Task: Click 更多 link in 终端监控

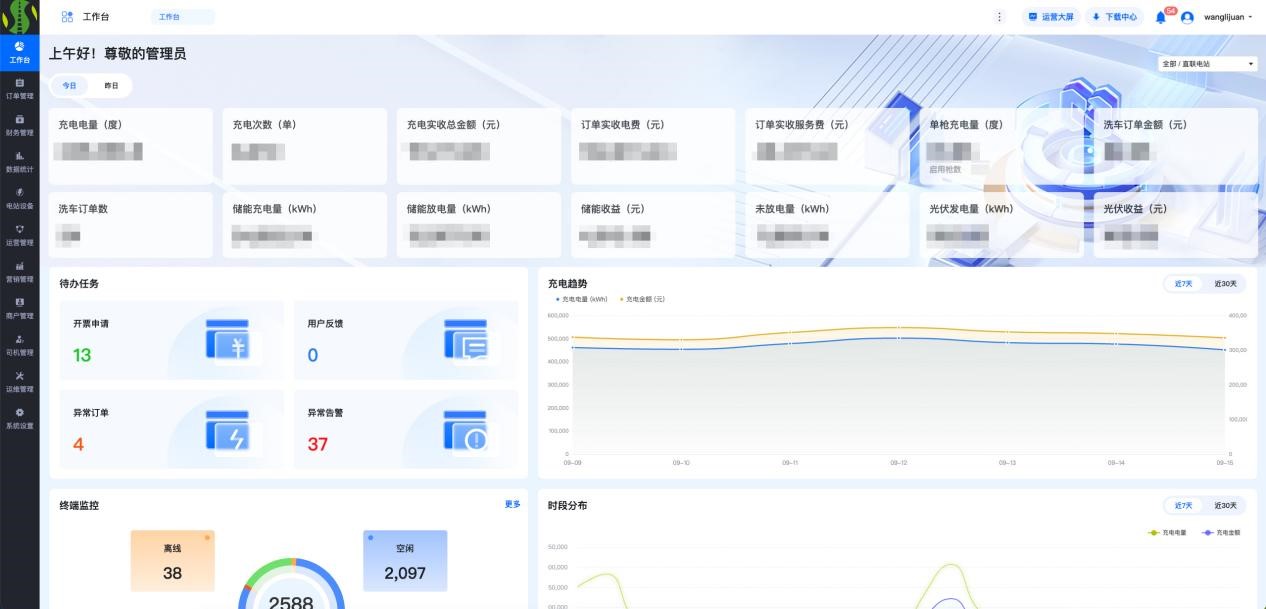Action: [513, 505]
